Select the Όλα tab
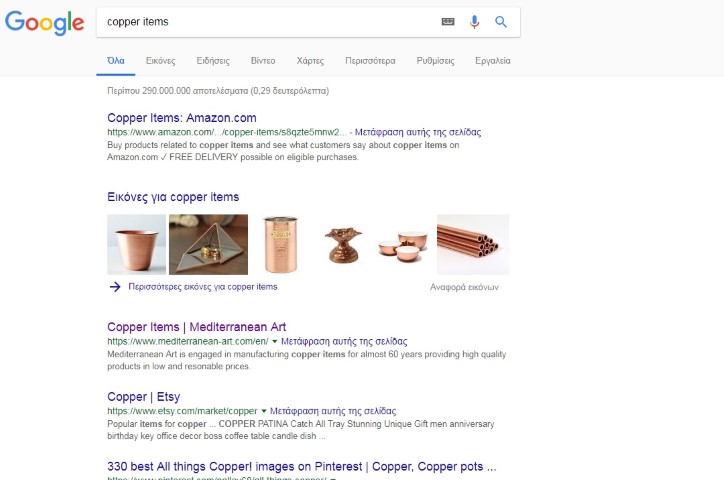 115,61
